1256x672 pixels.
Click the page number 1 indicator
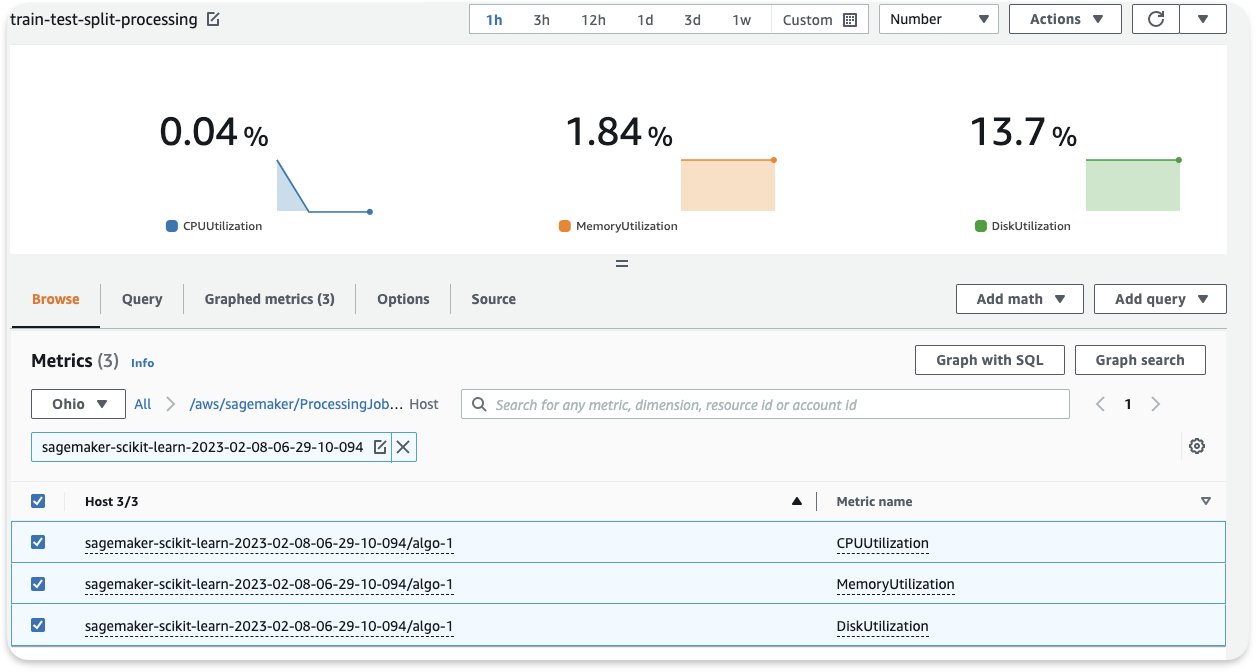point(1128,404)
